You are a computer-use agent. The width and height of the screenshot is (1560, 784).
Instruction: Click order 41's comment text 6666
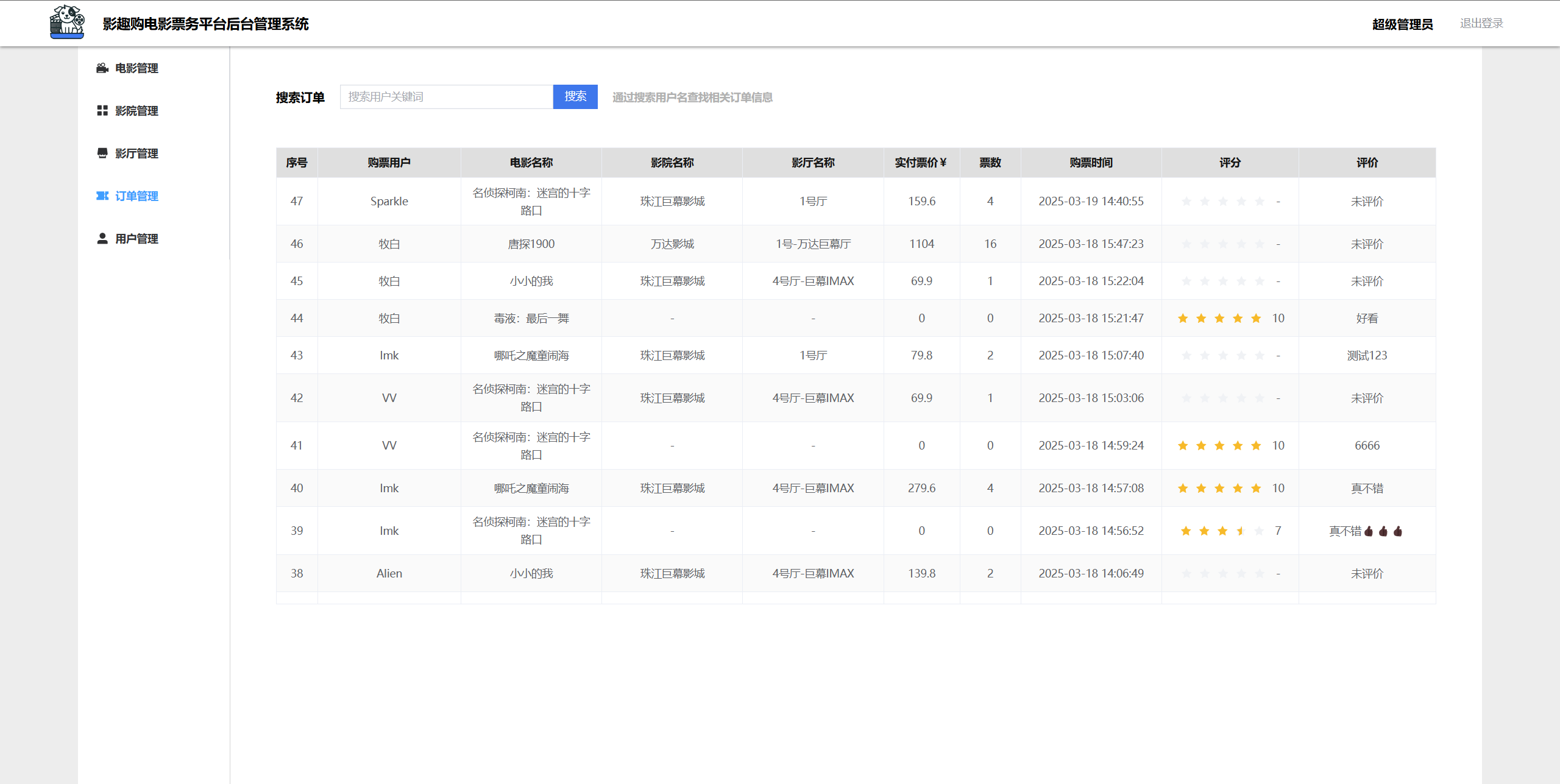pyautogui.click(x=1367, y=445)
